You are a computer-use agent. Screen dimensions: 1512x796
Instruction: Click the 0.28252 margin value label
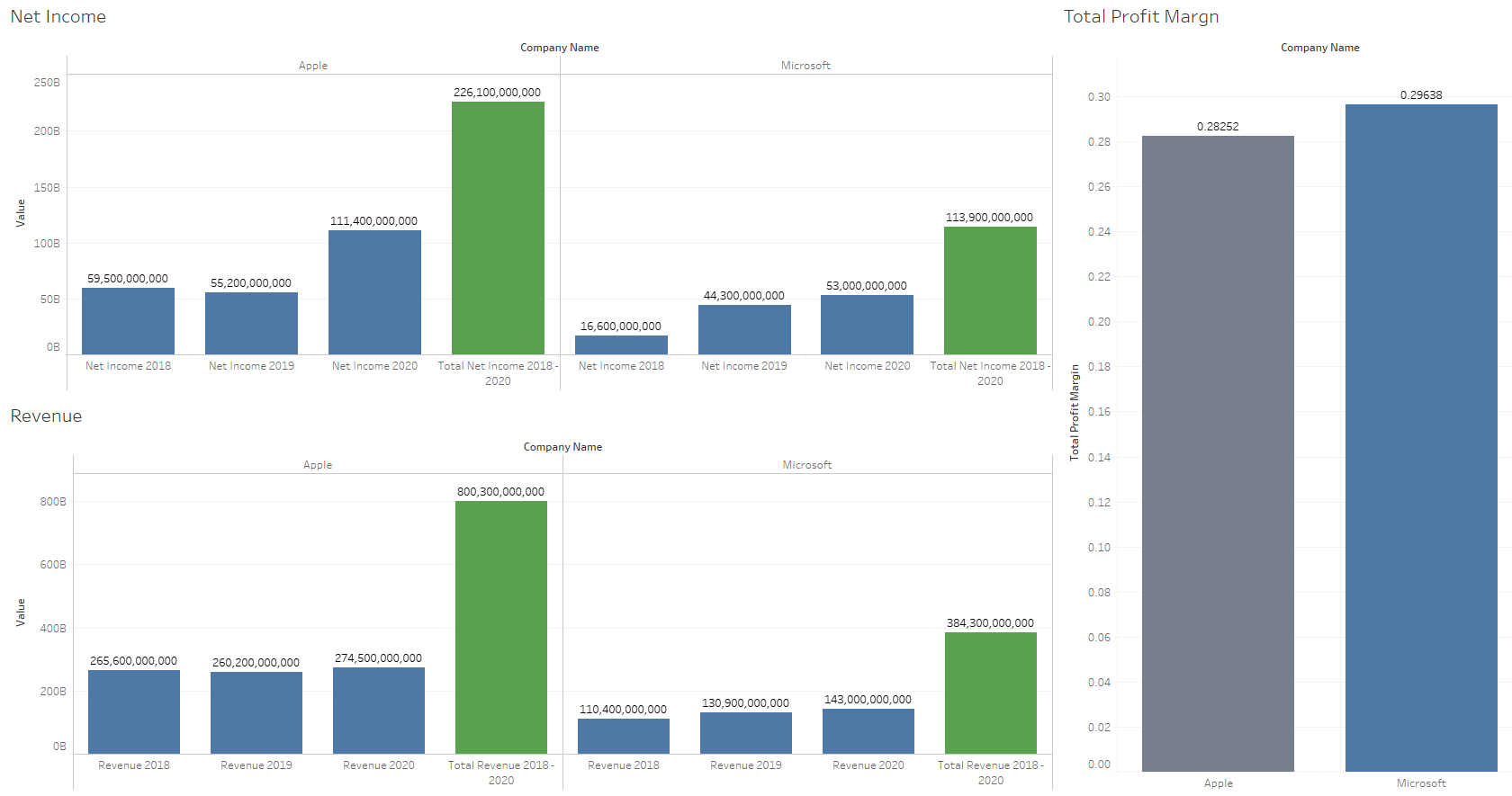1218,126
